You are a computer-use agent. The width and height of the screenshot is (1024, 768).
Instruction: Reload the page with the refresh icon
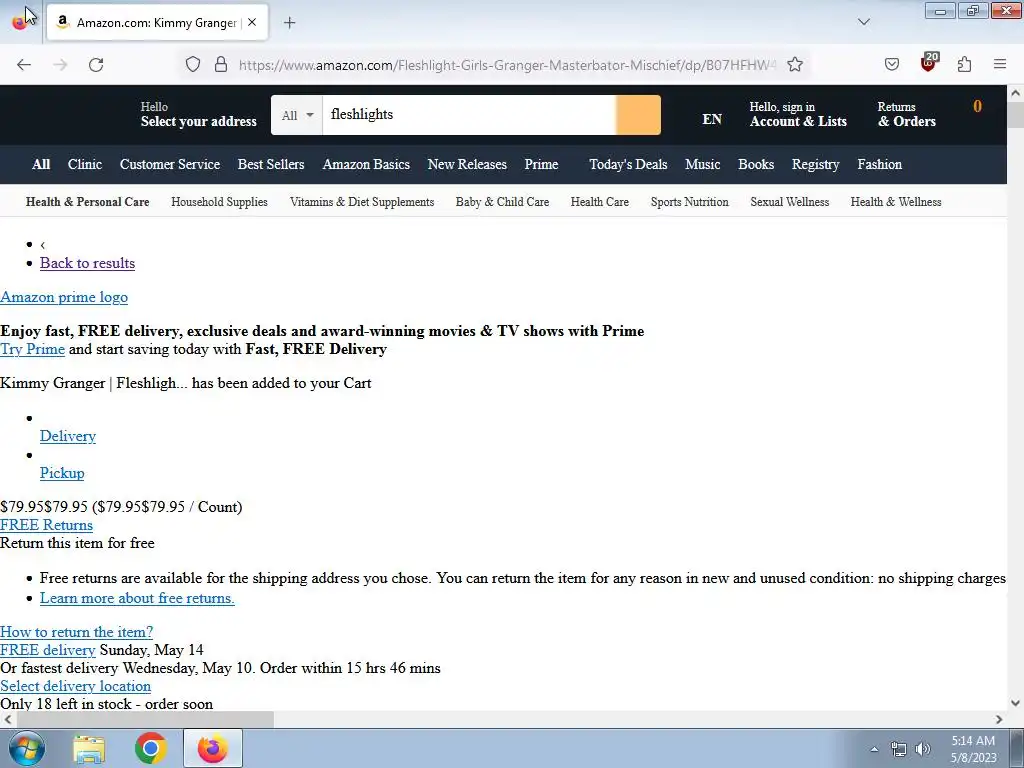96,65
